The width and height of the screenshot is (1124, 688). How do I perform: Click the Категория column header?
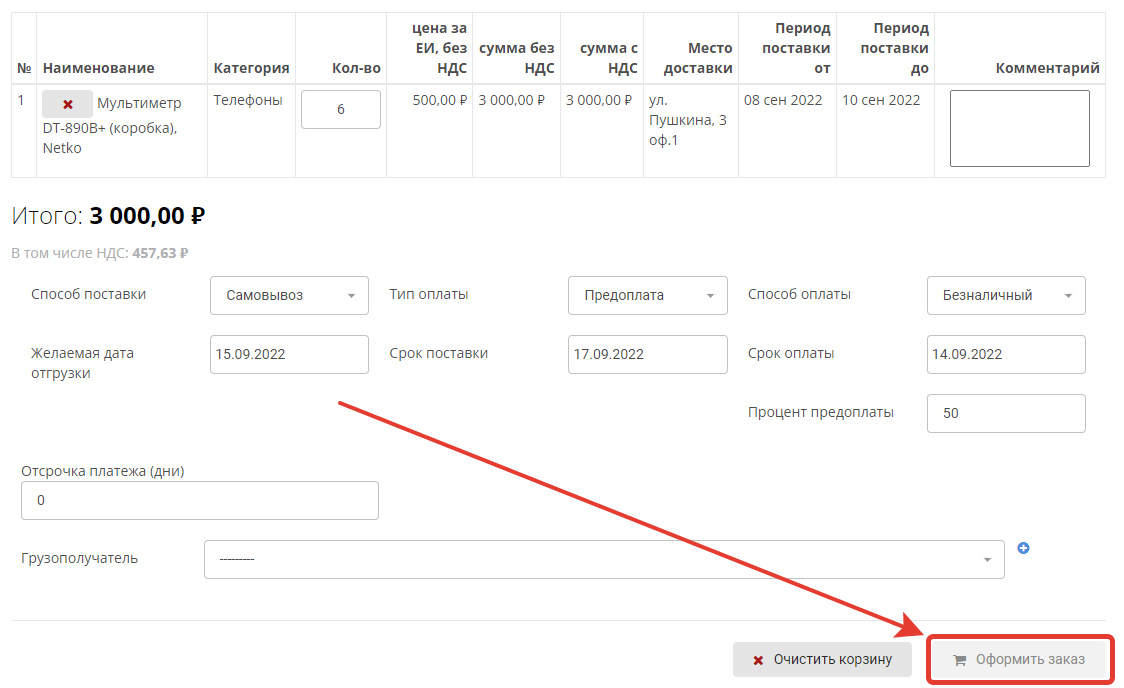pos(251,68)
